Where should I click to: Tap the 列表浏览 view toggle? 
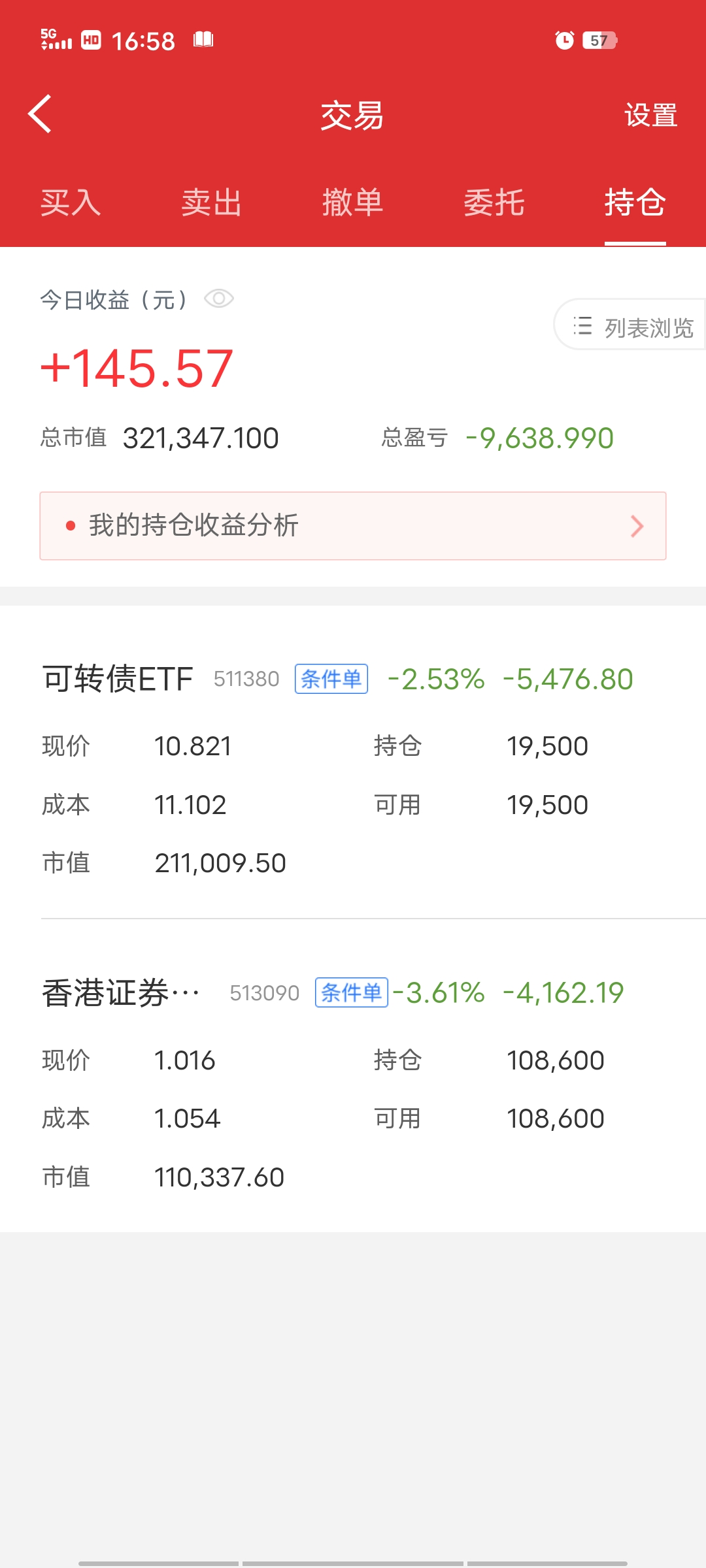tap(632, 326)
